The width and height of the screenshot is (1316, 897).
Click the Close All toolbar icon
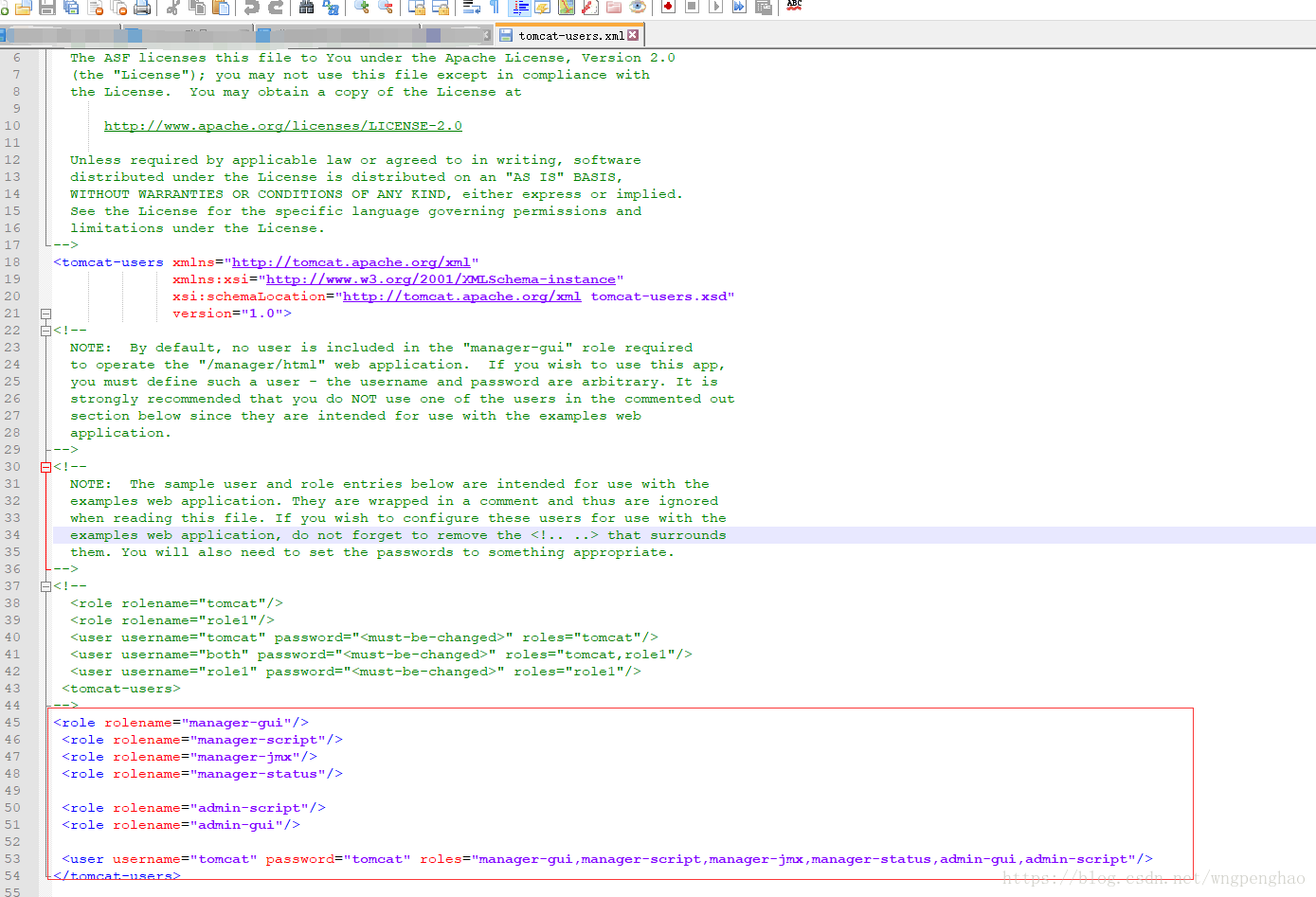point(119,8)
